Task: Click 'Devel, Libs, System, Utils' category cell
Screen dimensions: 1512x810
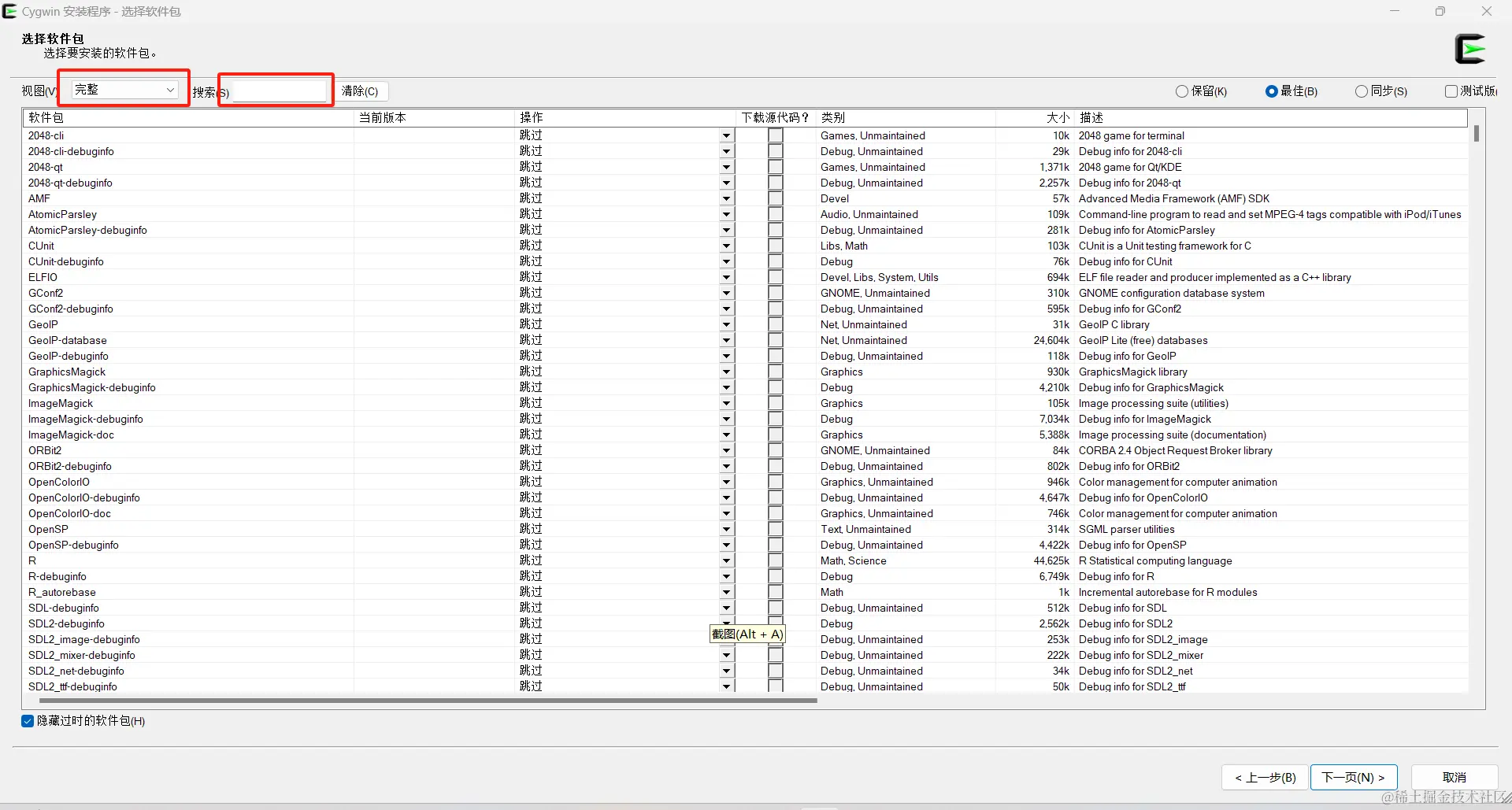Action: coord(879,278)
